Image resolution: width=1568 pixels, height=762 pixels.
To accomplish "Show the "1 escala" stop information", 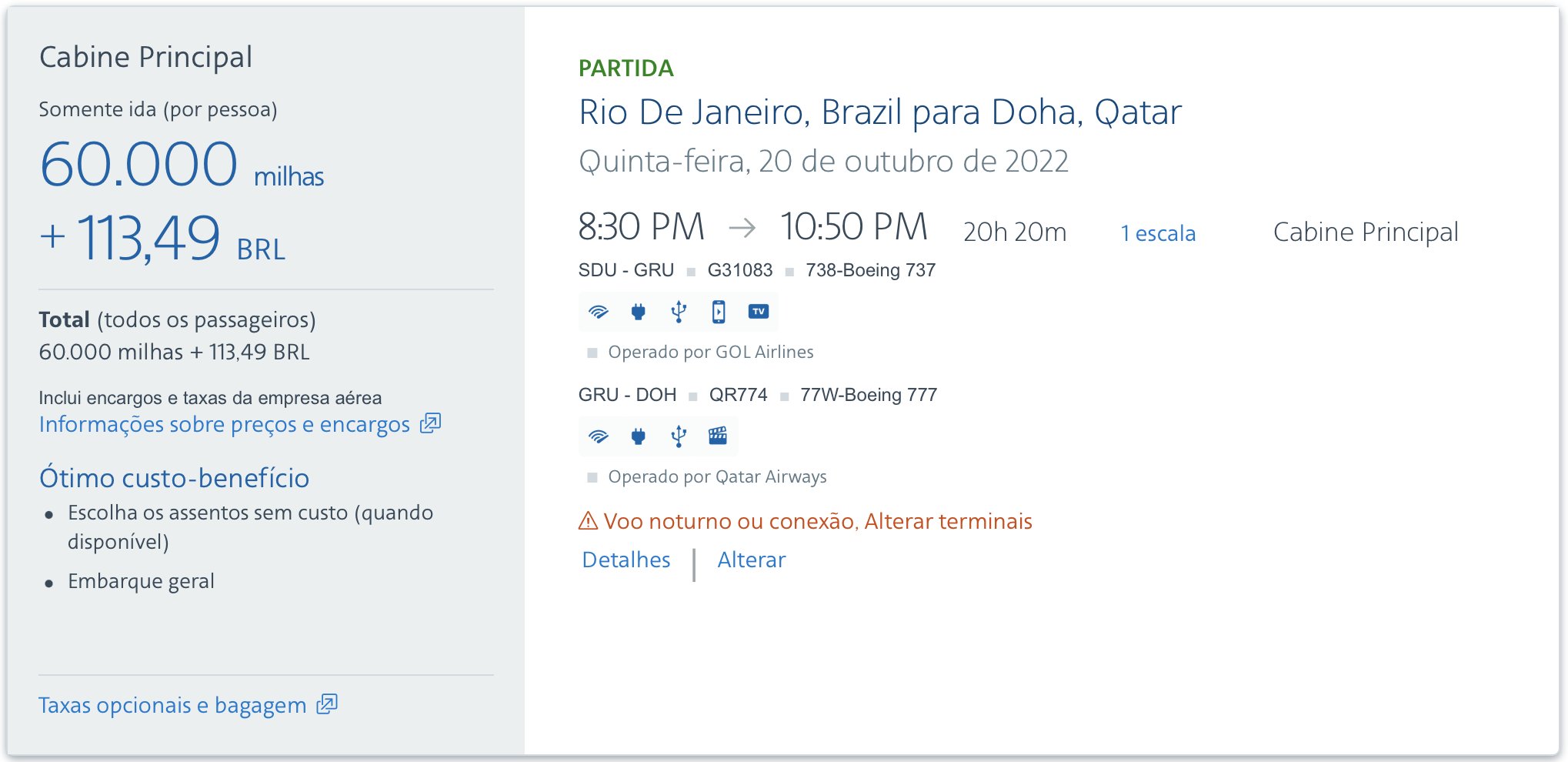I will pyautogui.click(x=1158, y=233).
